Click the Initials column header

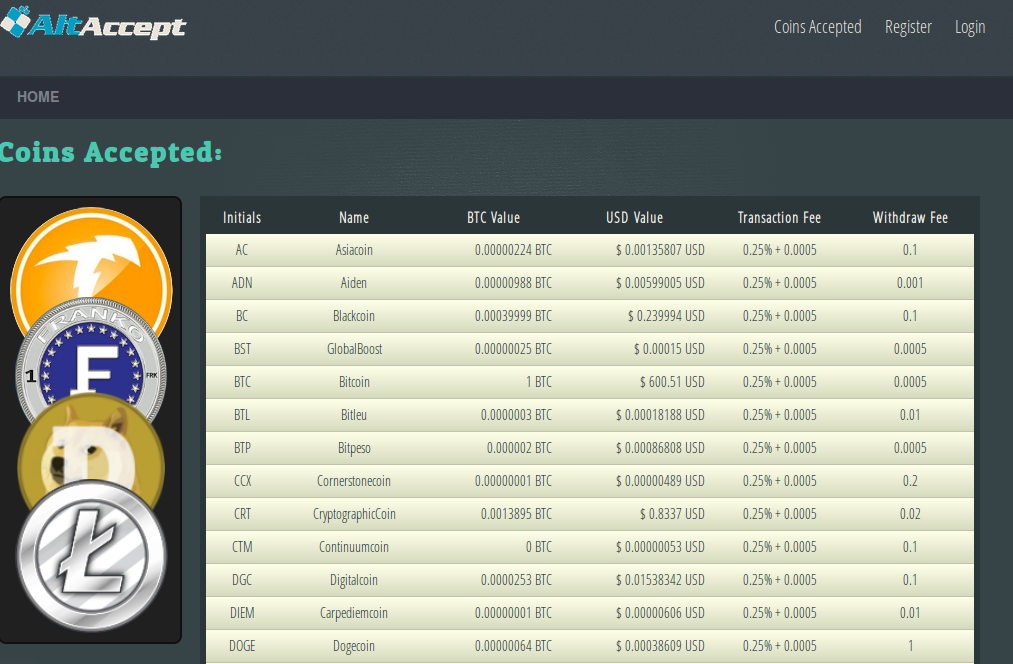pyautogui.click(x=242, y=218)
